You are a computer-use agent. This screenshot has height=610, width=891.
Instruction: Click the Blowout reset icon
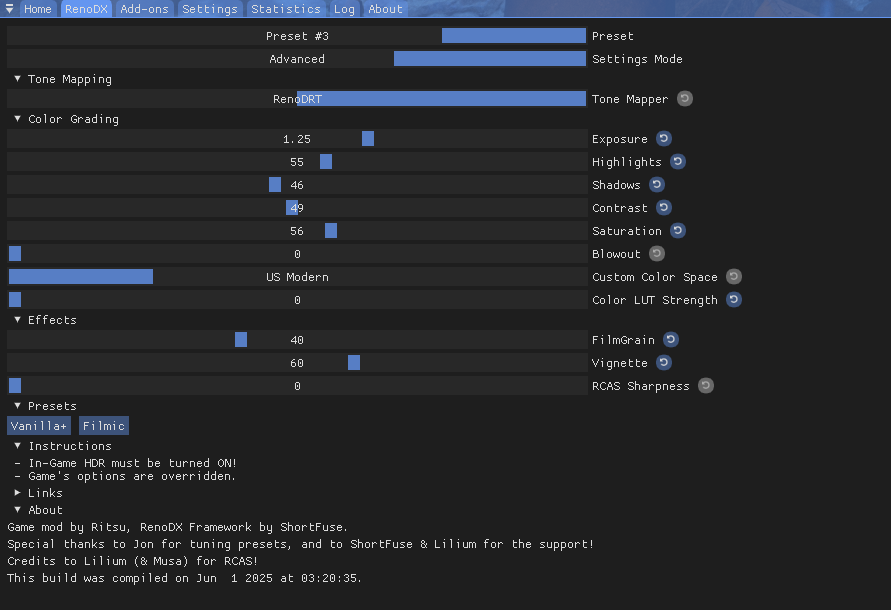coord(657,254)
